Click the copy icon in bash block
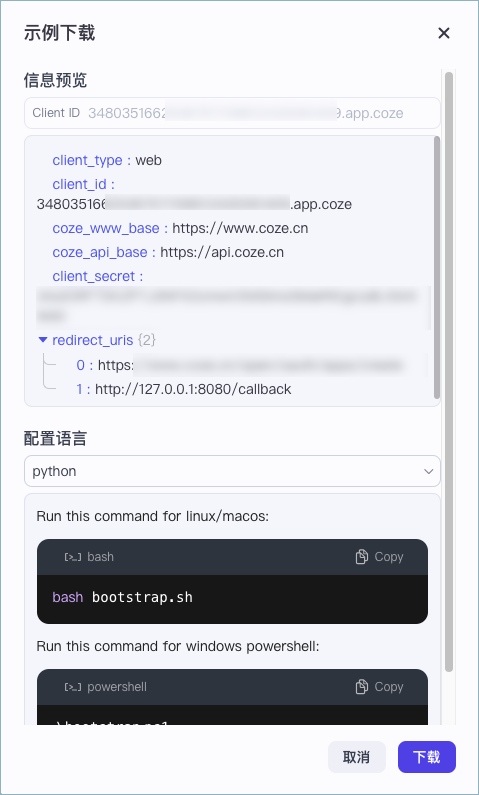Image resolution: width=479 pixels, height=795 pixels. [361, 557]
